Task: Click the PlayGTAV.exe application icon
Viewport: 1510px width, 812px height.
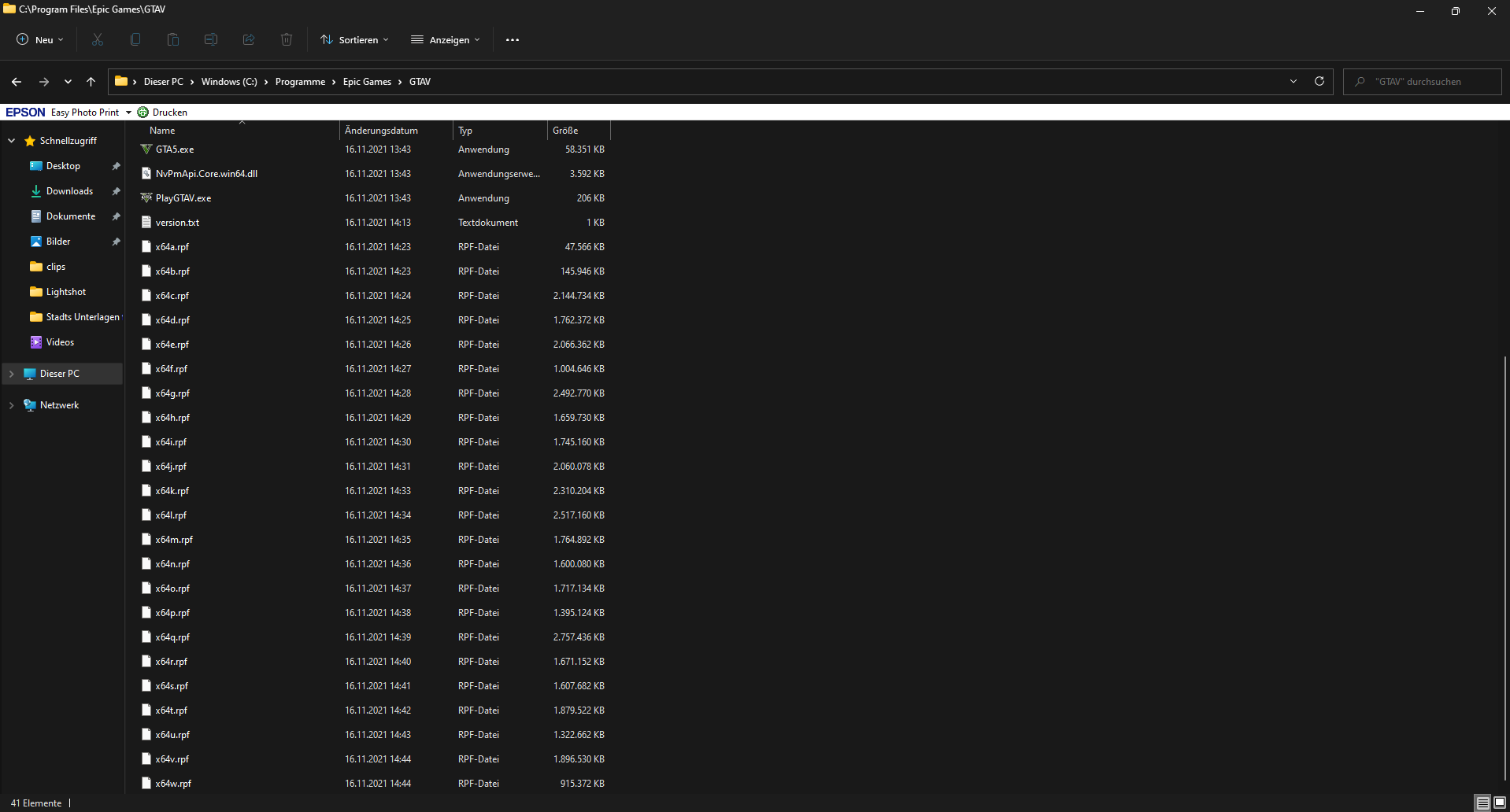Action: (x=146, y=197)
